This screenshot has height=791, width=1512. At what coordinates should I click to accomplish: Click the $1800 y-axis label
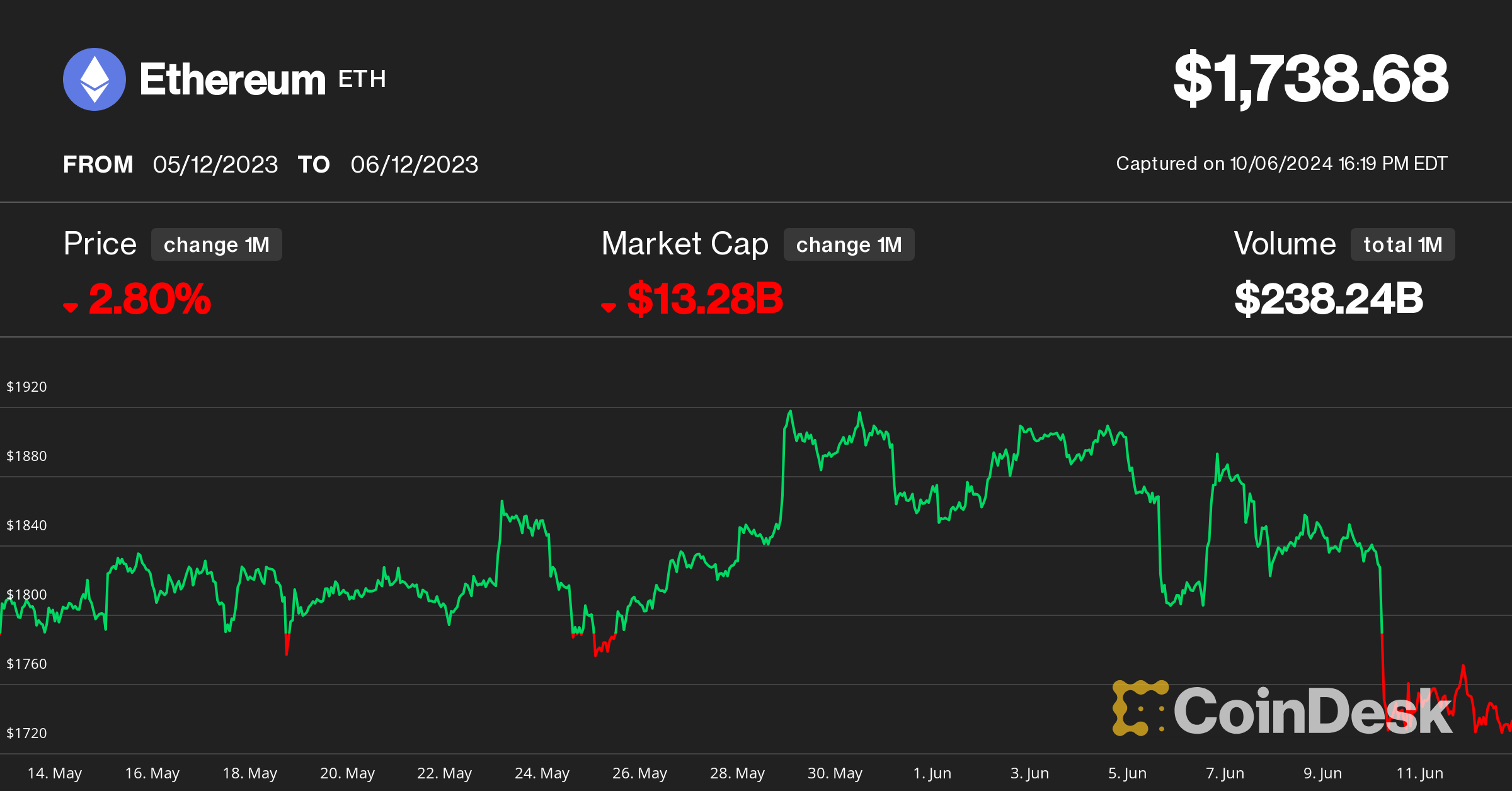pos(26,595)
